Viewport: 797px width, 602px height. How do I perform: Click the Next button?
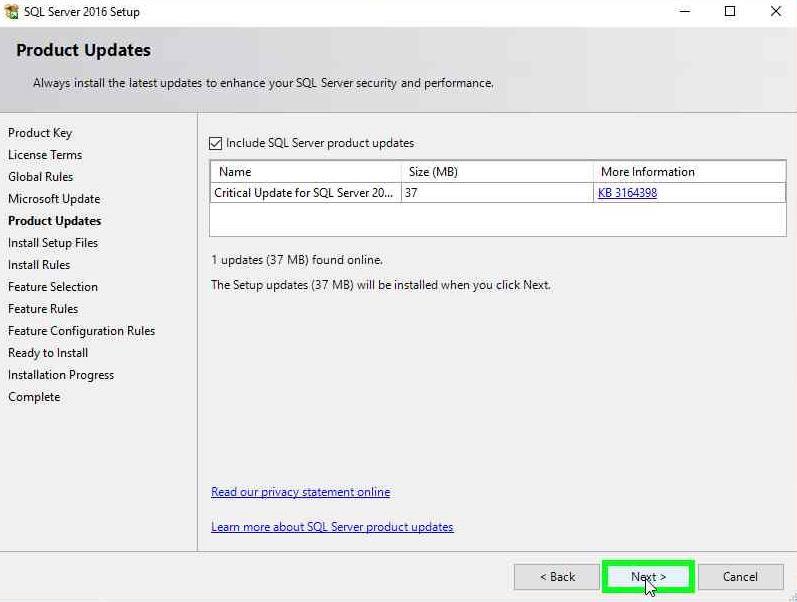pos(648,577)
